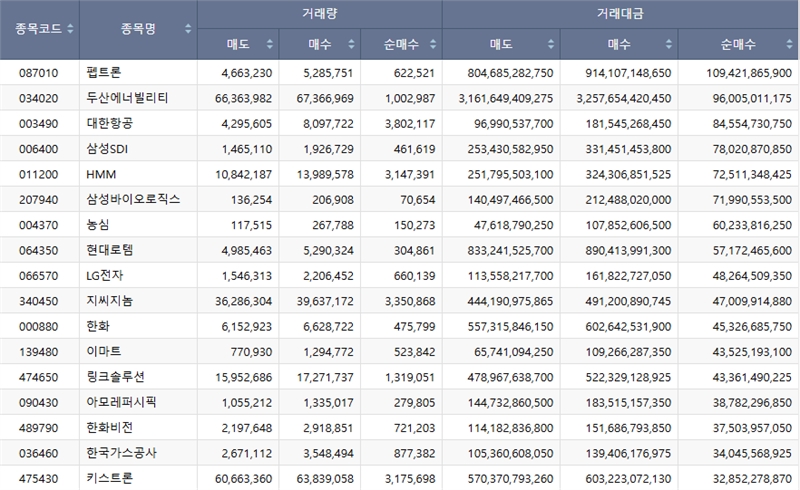
Task: Click net buy amount 109,421,865,900
Action: pyautogui.click(x=749, y=73)
